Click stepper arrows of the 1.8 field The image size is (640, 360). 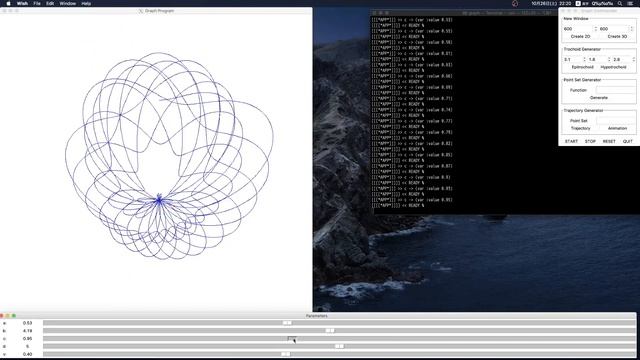609,60
